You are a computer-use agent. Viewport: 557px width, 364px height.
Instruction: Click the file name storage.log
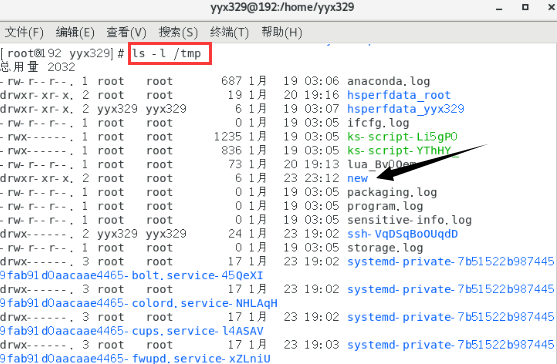point(385,248)
